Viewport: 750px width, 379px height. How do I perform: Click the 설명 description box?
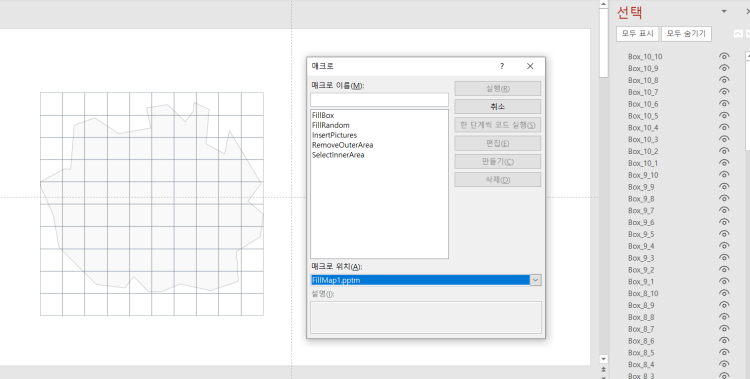click(x=426, y=317)
